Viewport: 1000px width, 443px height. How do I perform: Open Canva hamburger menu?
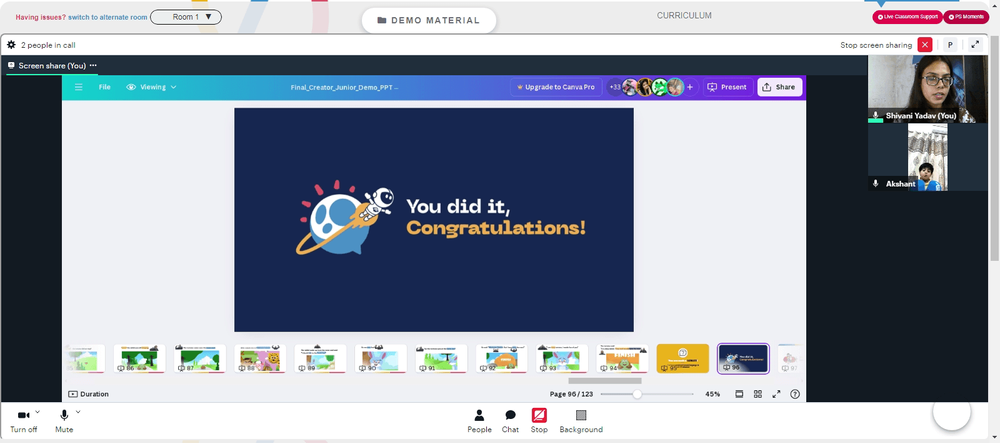78,87
